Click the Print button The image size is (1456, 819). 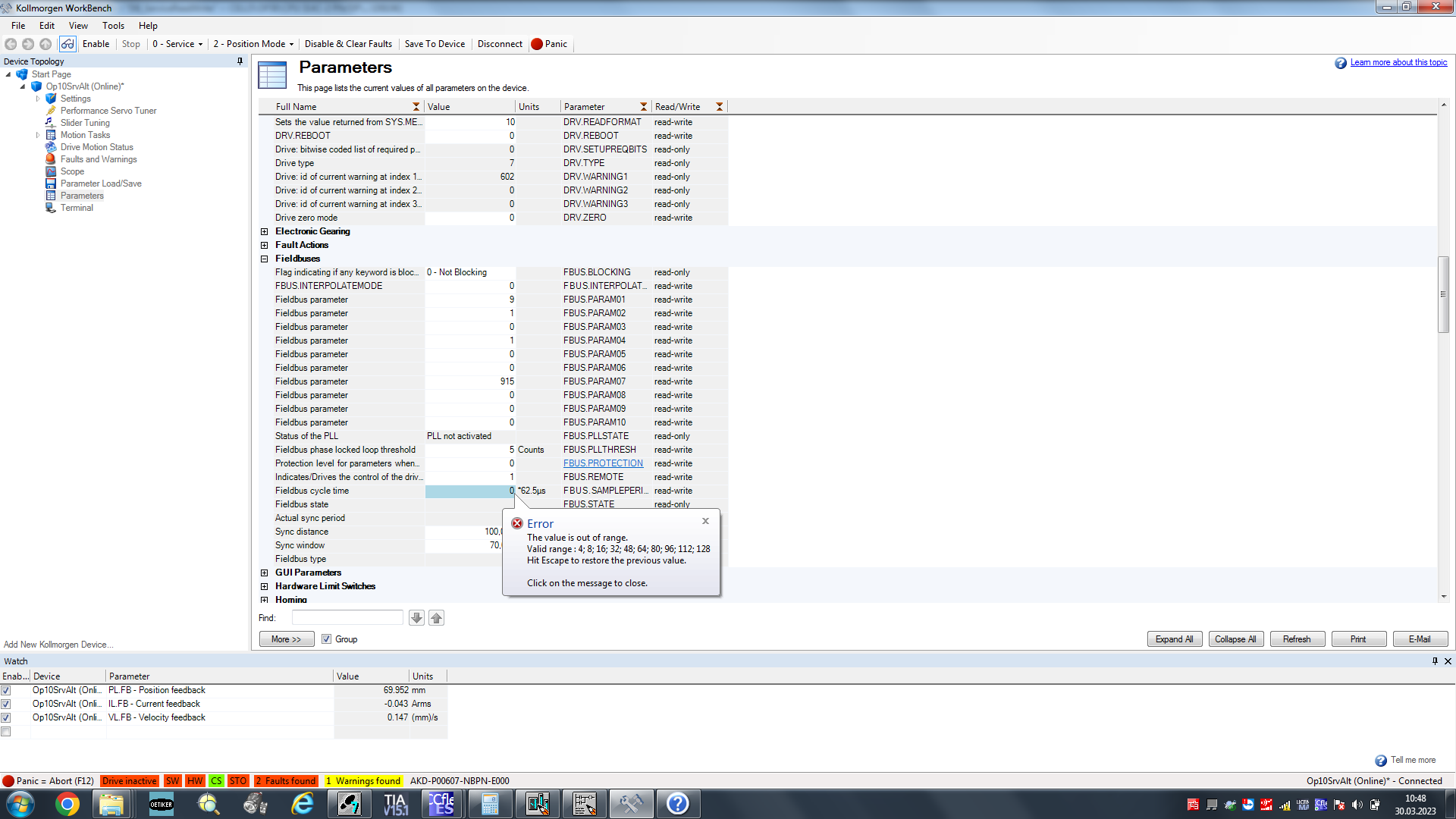click(x=1358, y=639)
